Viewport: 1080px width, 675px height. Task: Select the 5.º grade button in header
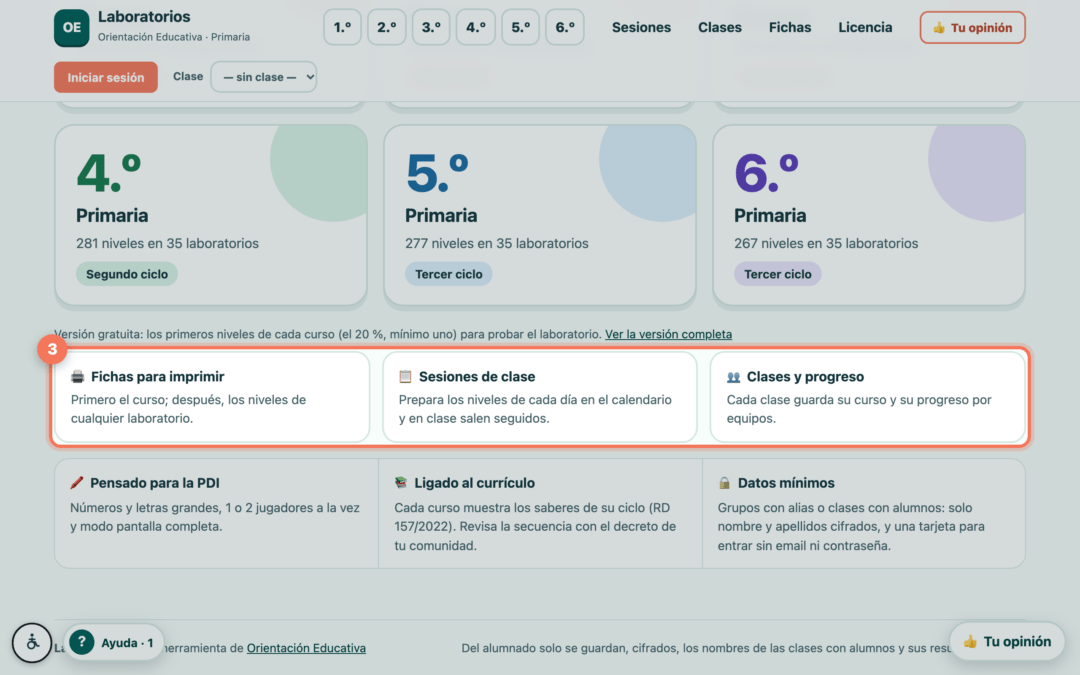[x=521, y=28]
